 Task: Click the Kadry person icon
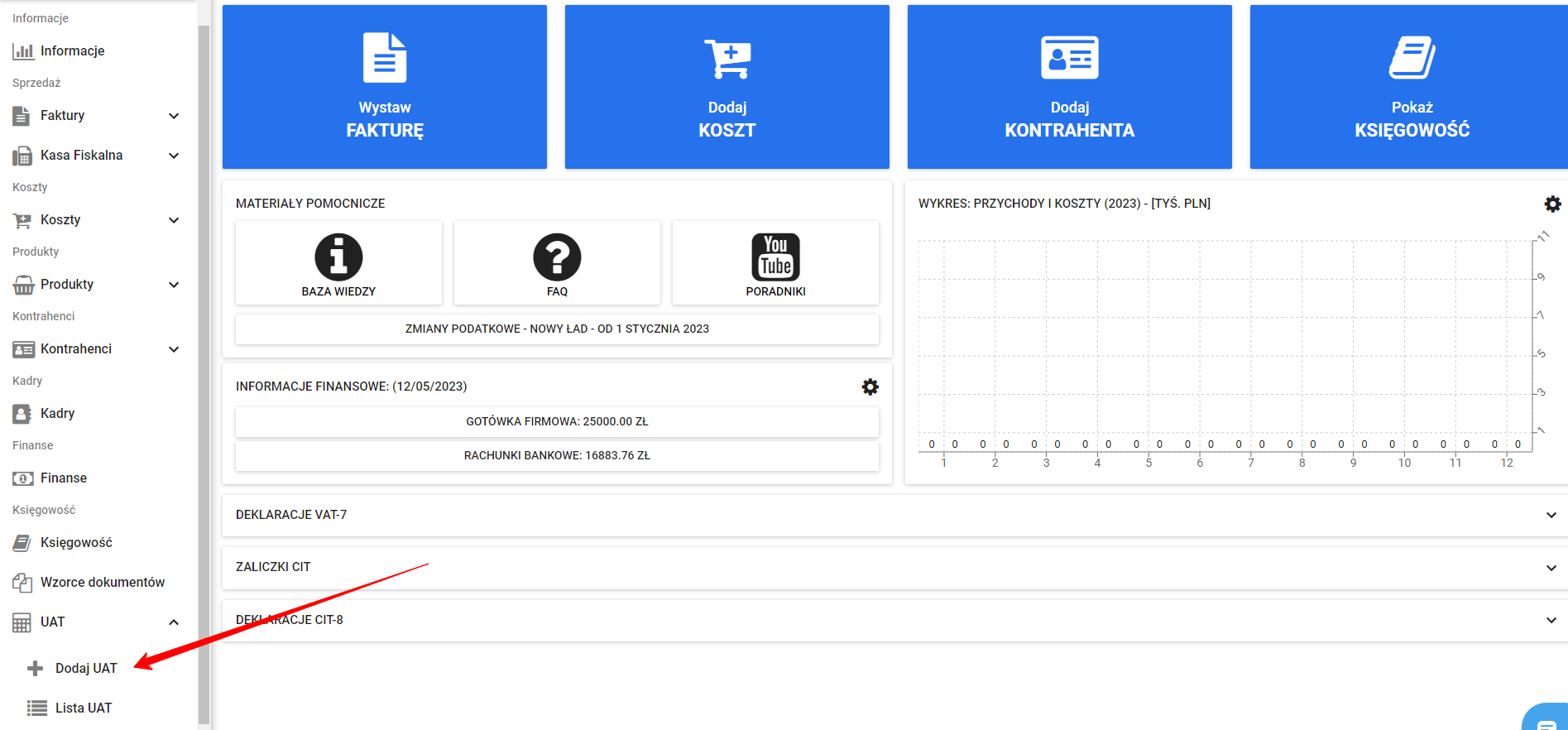22,414
